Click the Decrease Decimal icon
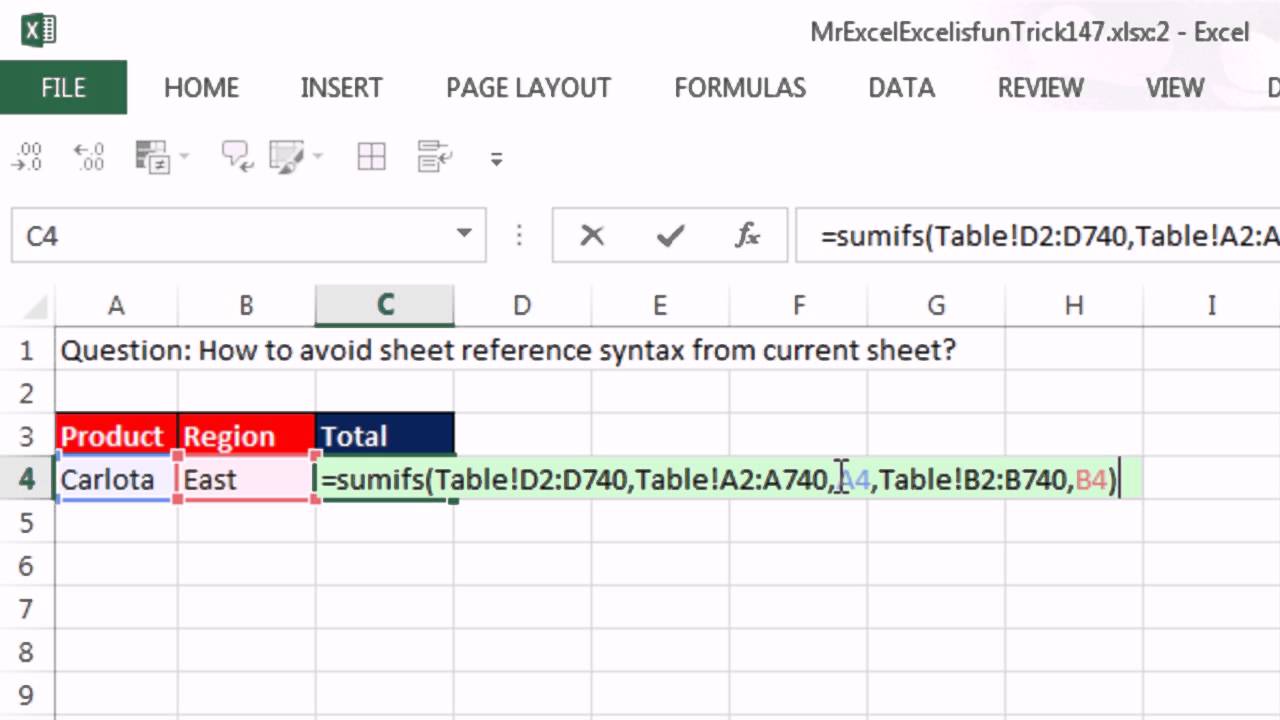 (x=26, y=156)
